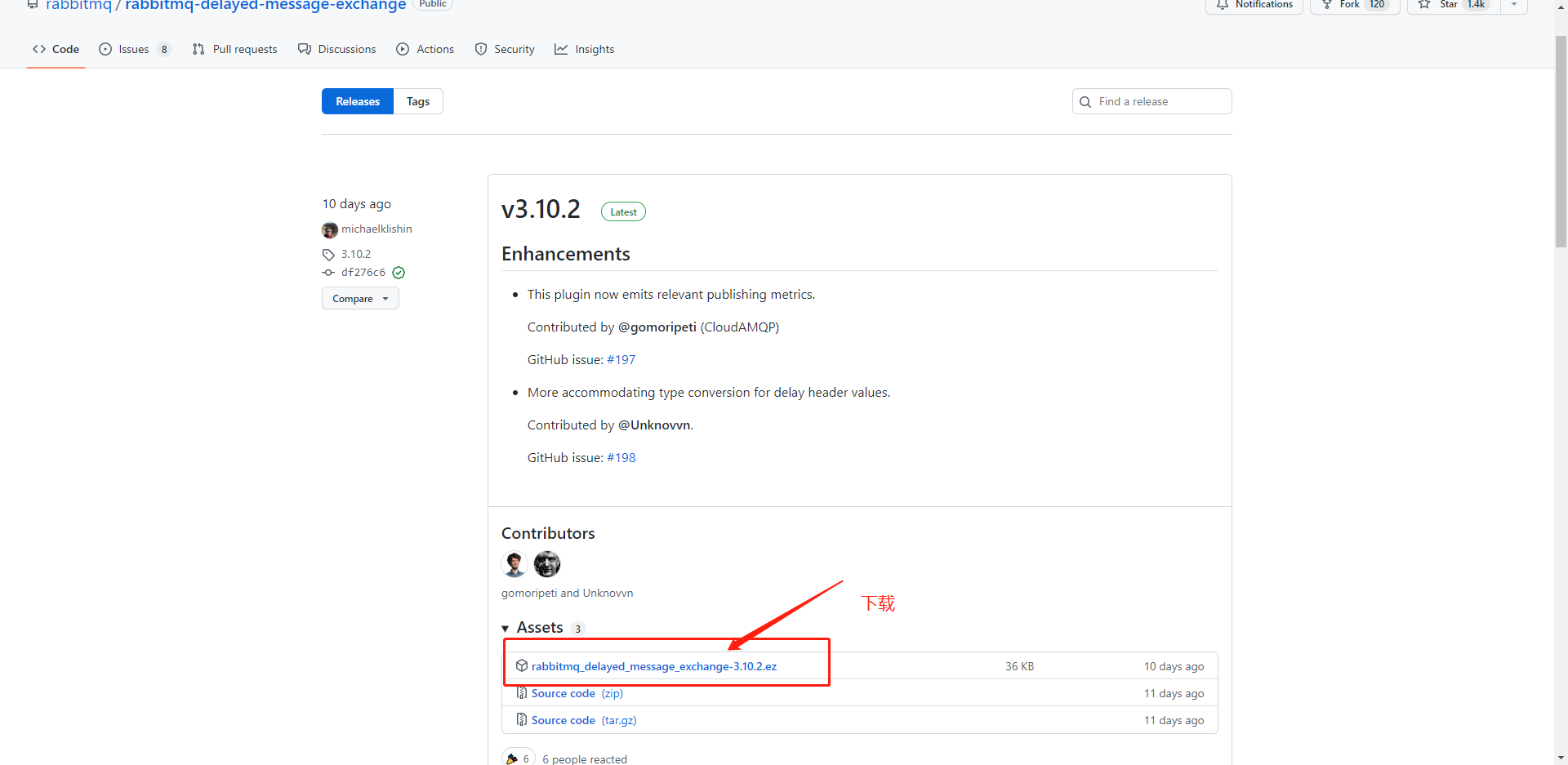Click the Fork icon
This screenshot has width=1568, height=765.
(1327, 4)
